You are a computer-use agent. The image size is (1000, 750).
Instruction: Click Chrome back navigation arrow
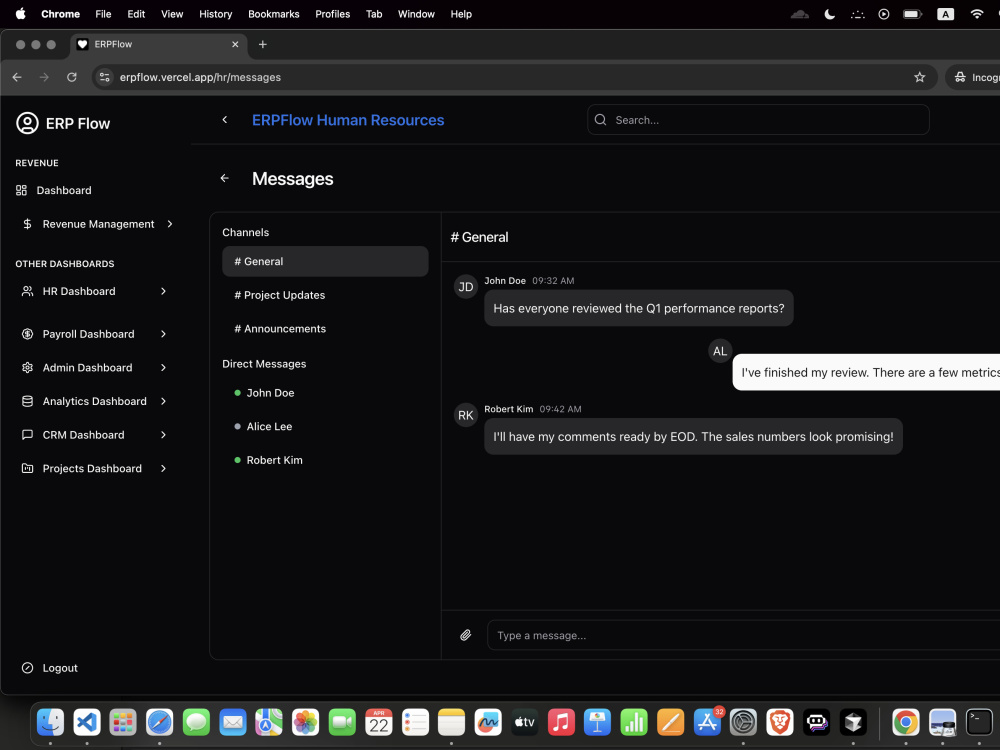tap(17, 77)
